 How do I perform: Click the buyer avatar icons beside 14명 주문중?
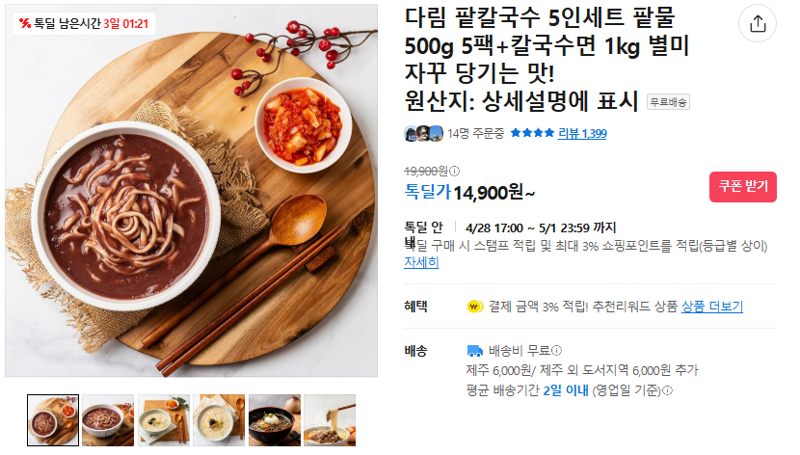click(423, 134)
